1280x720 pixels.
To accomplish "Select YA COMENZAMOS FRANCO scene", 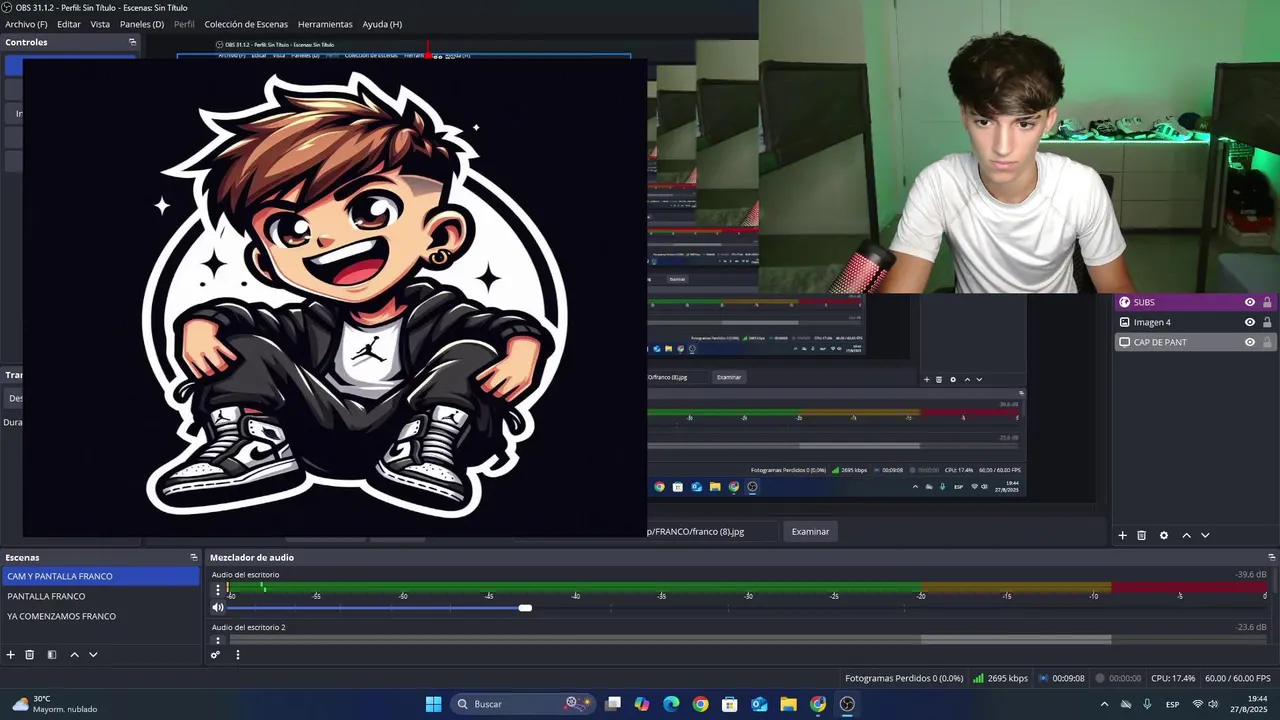I will click(x=101, y=616).
